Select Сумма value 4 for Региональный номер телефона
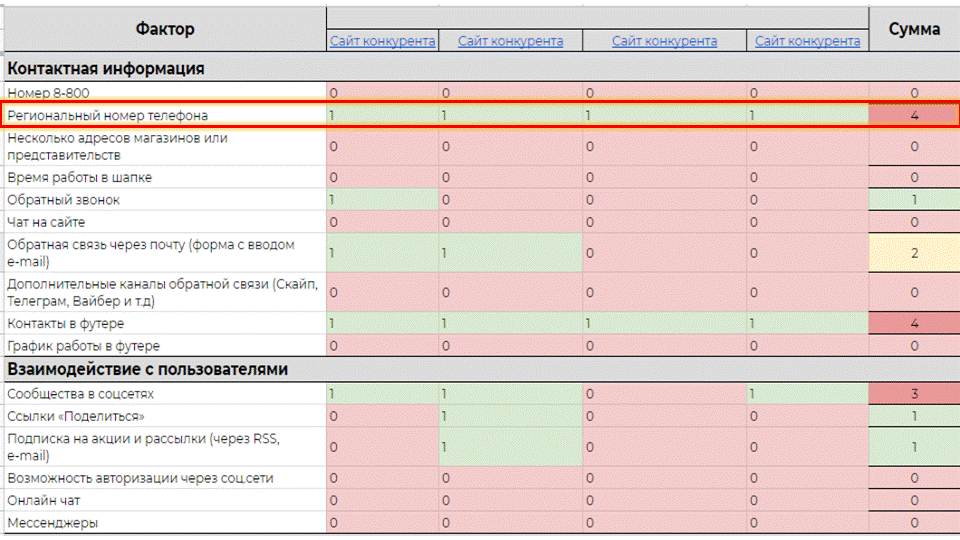This screenshot has height=540, width=960. (914, 115)
